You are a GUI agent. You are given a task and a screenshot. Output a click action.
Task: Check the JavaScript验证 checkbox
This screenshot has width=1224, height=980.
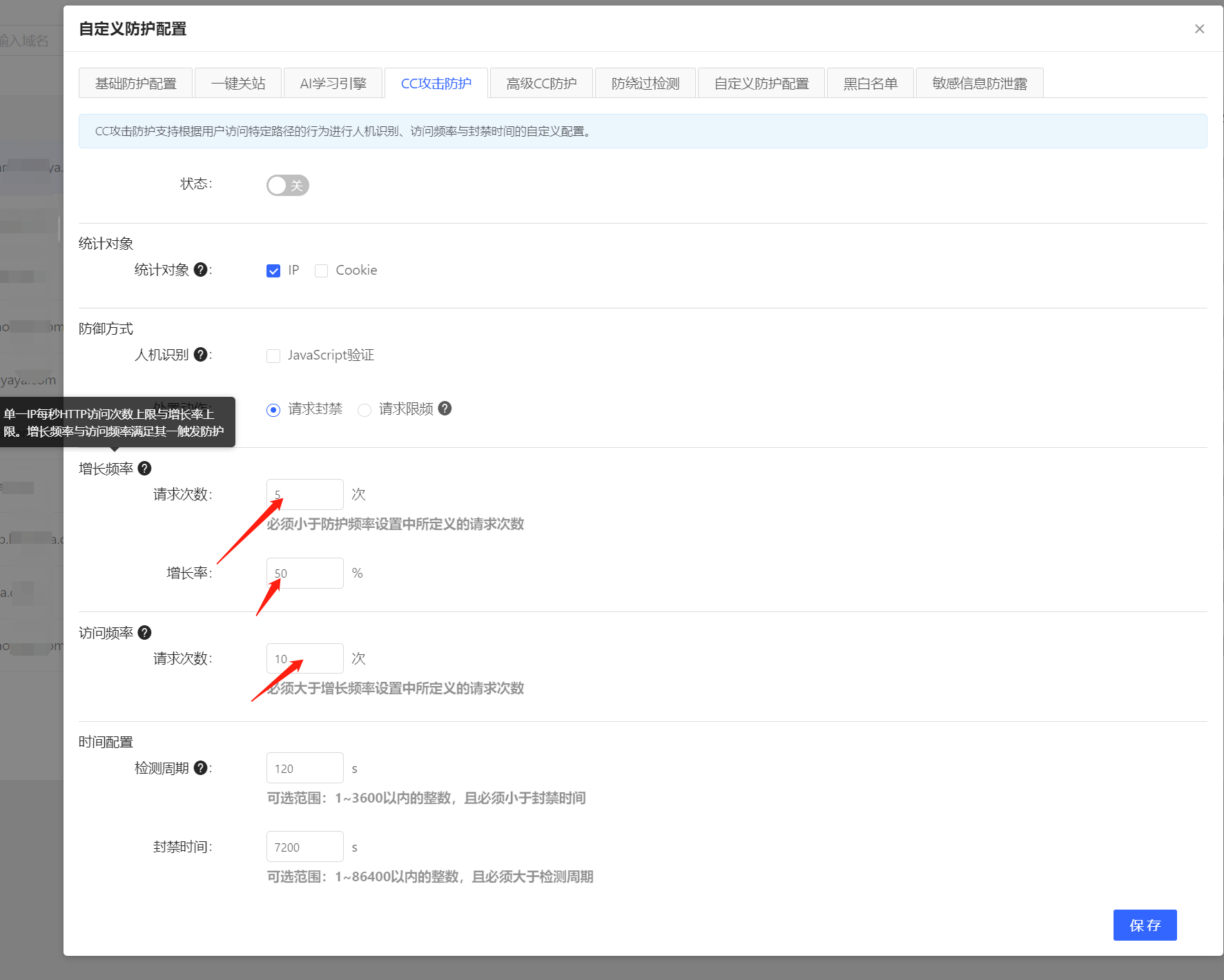(x=273, y=355)
